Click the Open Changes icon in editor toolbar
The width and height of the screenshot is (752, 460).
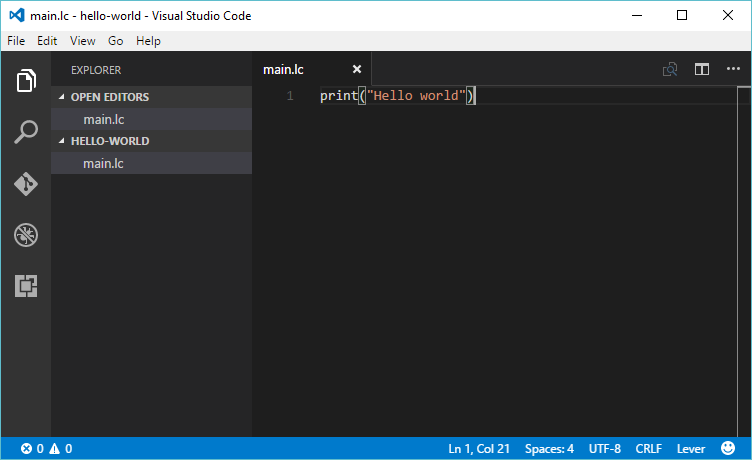[670, 69]
